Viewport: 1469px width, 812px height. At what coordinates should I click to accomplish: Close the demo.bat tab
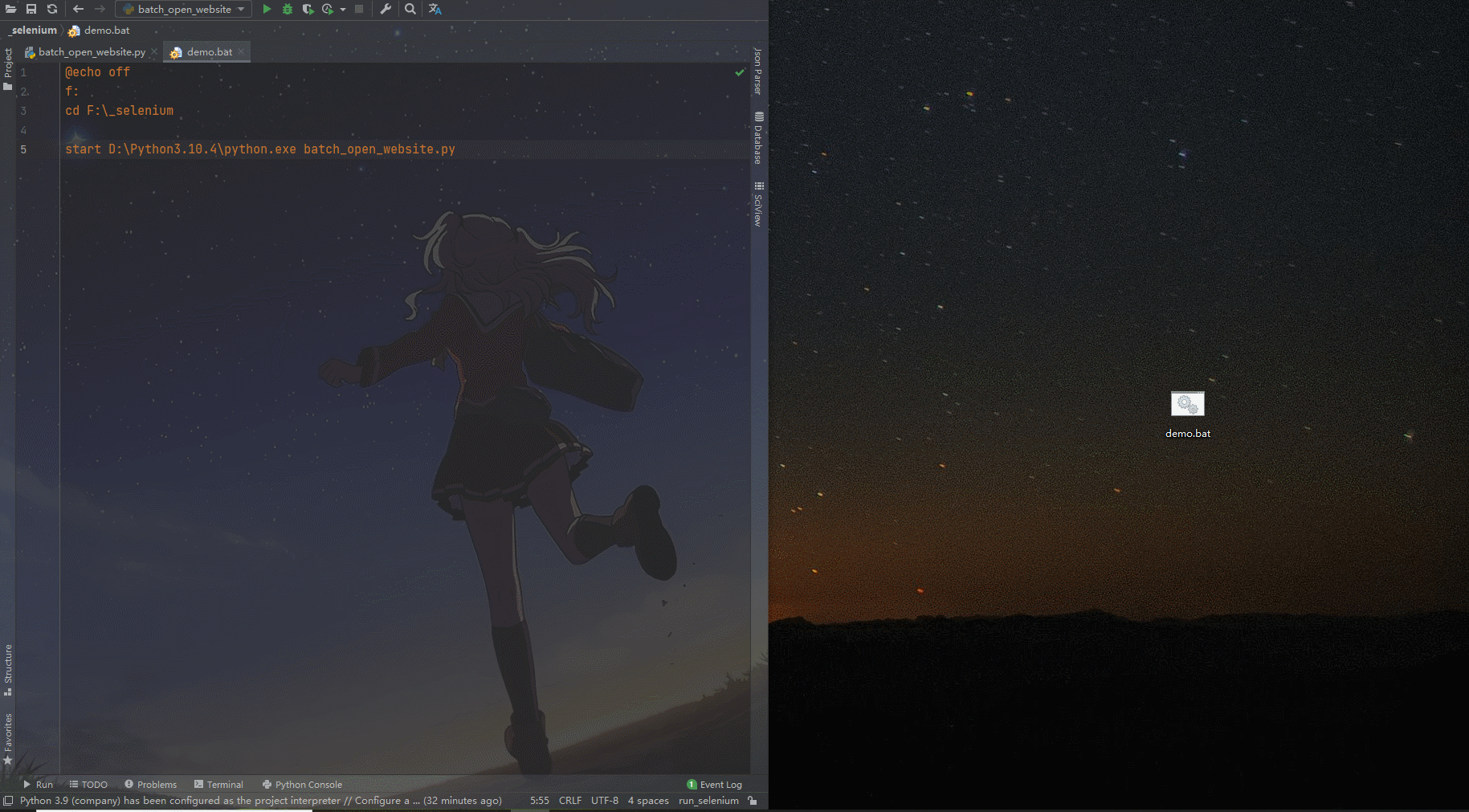tap(241, 52)
